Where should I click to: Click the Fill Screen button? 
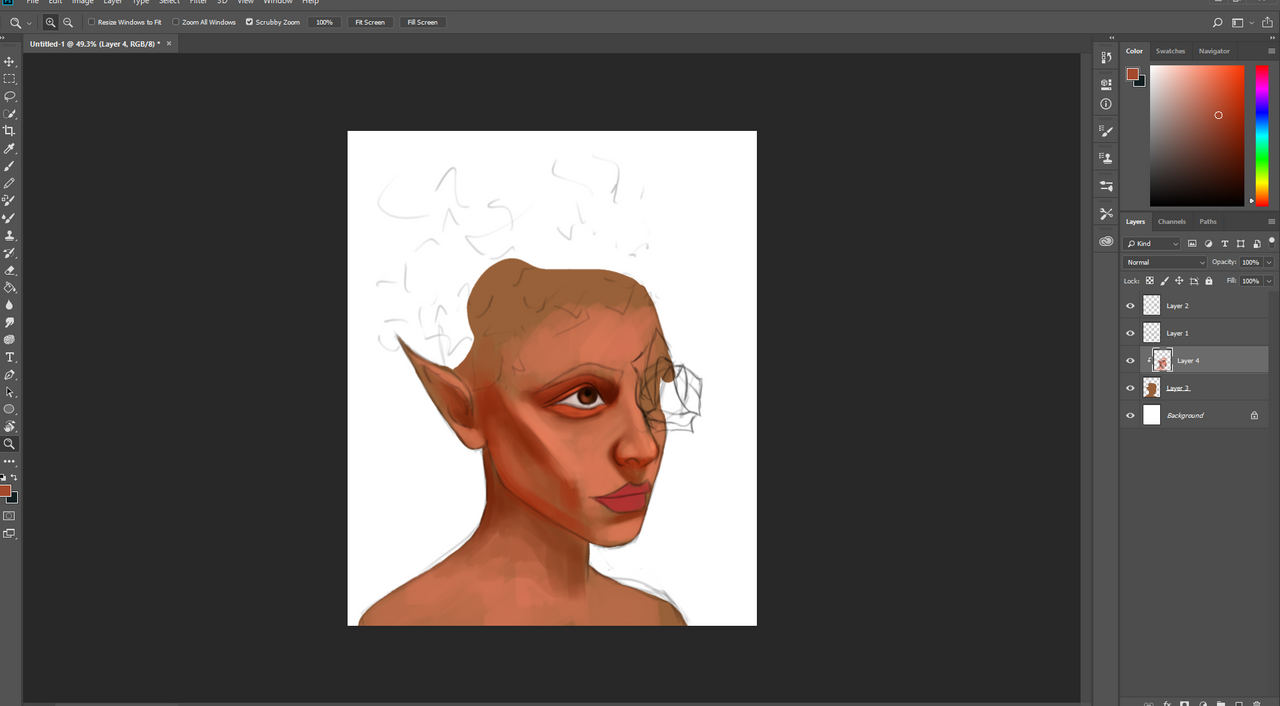point(422,22)
